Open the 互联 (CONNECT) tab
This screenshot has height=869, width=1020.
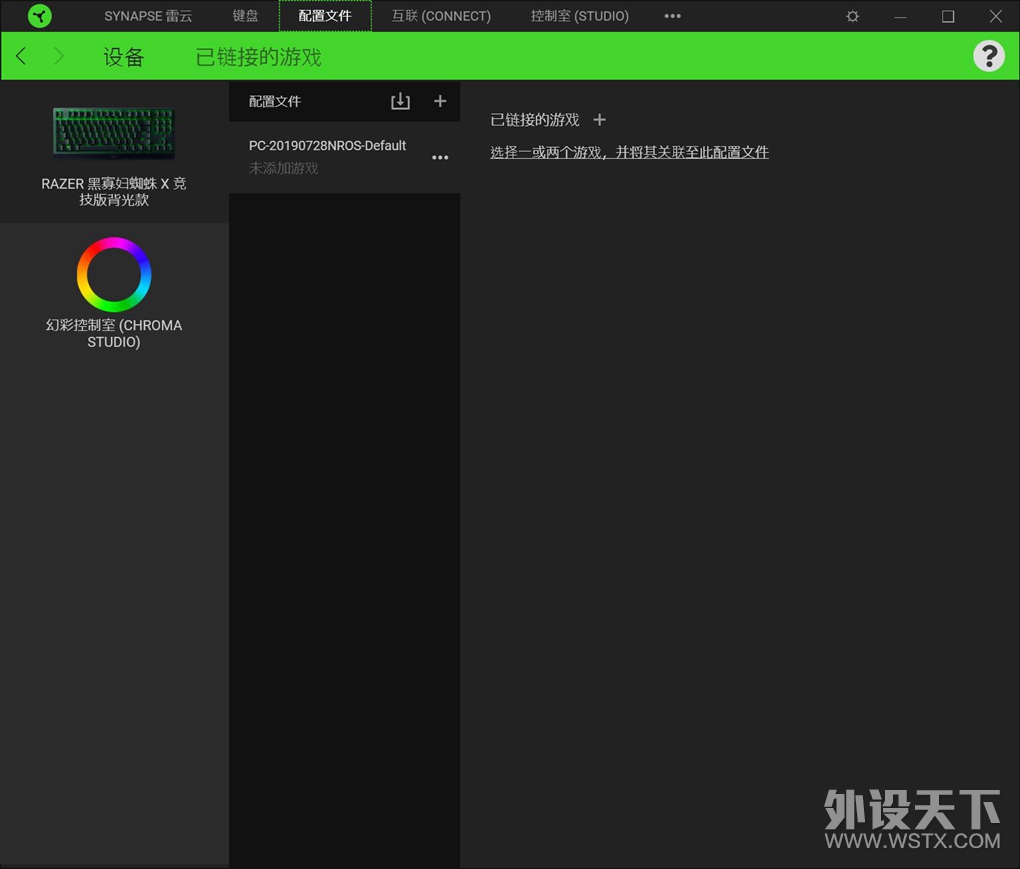[x=441, y=16]
